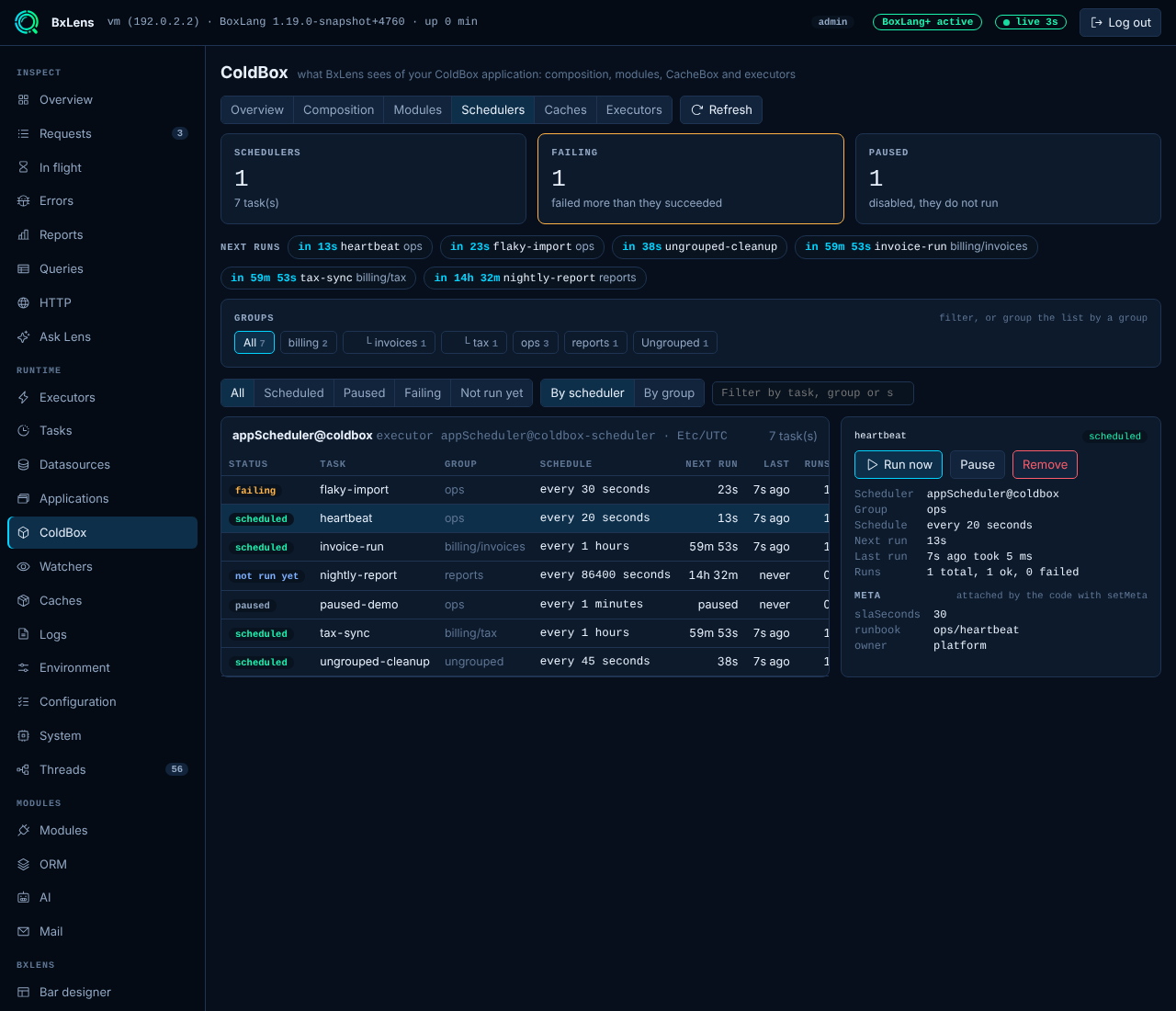The image size is (1176, 1011).
Task: Click the BoxLang+ active badge
Action: [x=927, y=22]
